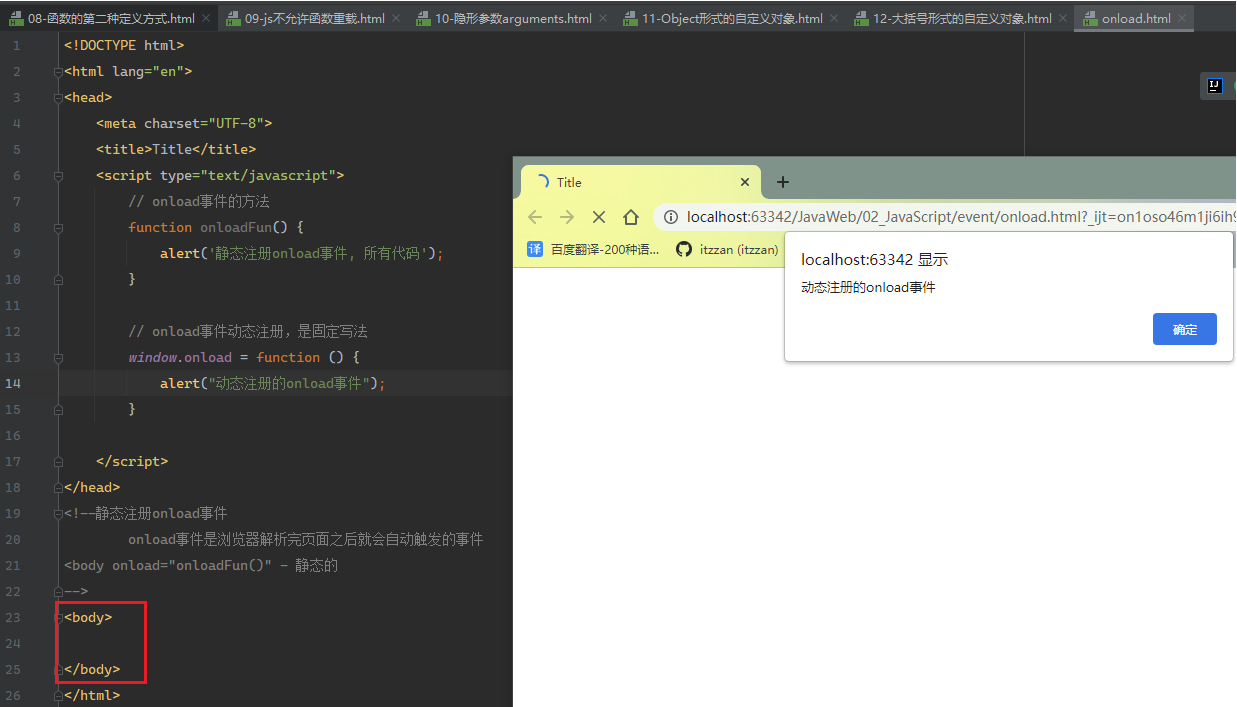Collapse the html tag fold on line 2
Image resolution: width=1237 pixels, height=707 pixels.
click(x=58, y=72)
